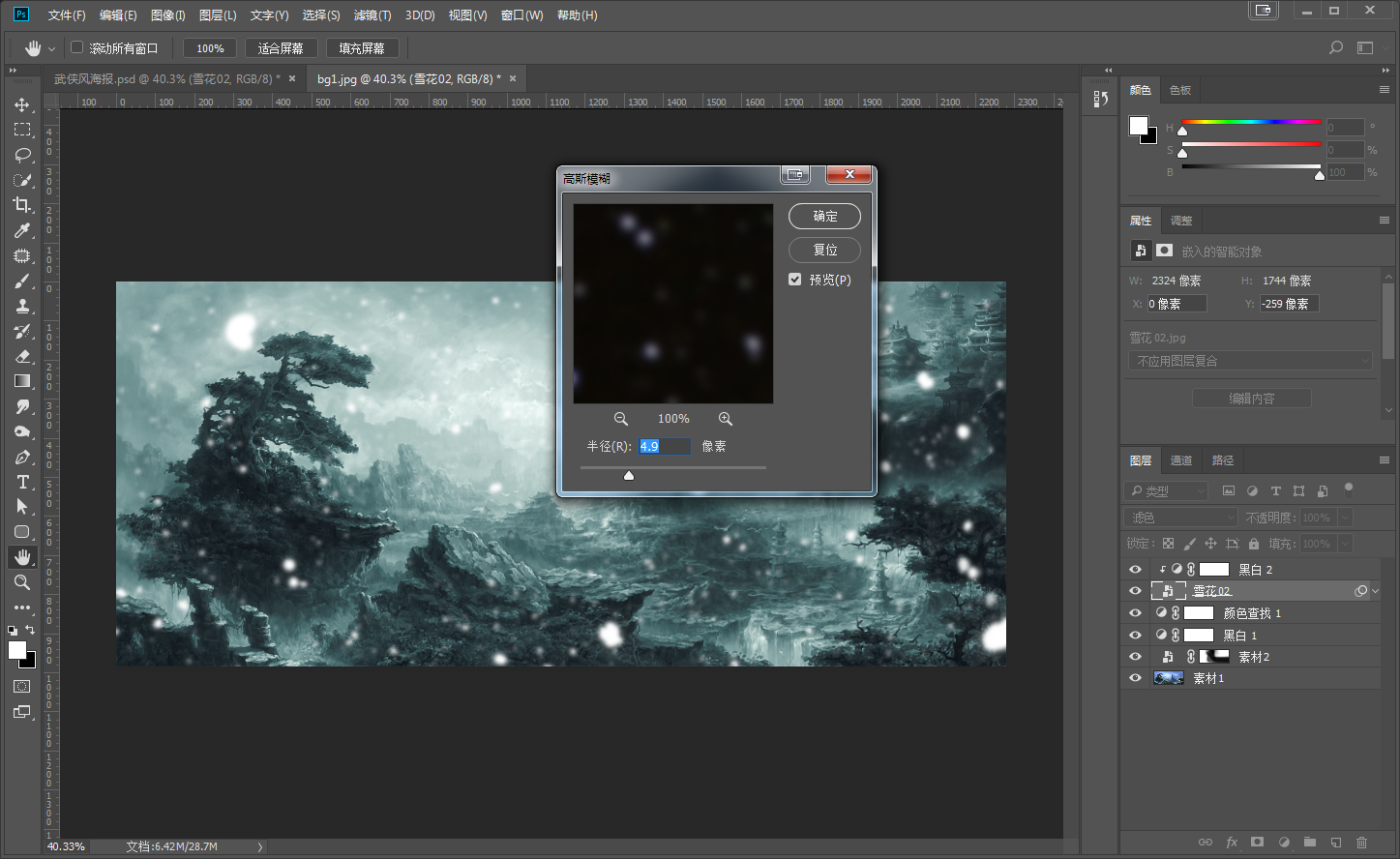Uncheck the 预览(P) preview checkbox

tap(795, 280)
